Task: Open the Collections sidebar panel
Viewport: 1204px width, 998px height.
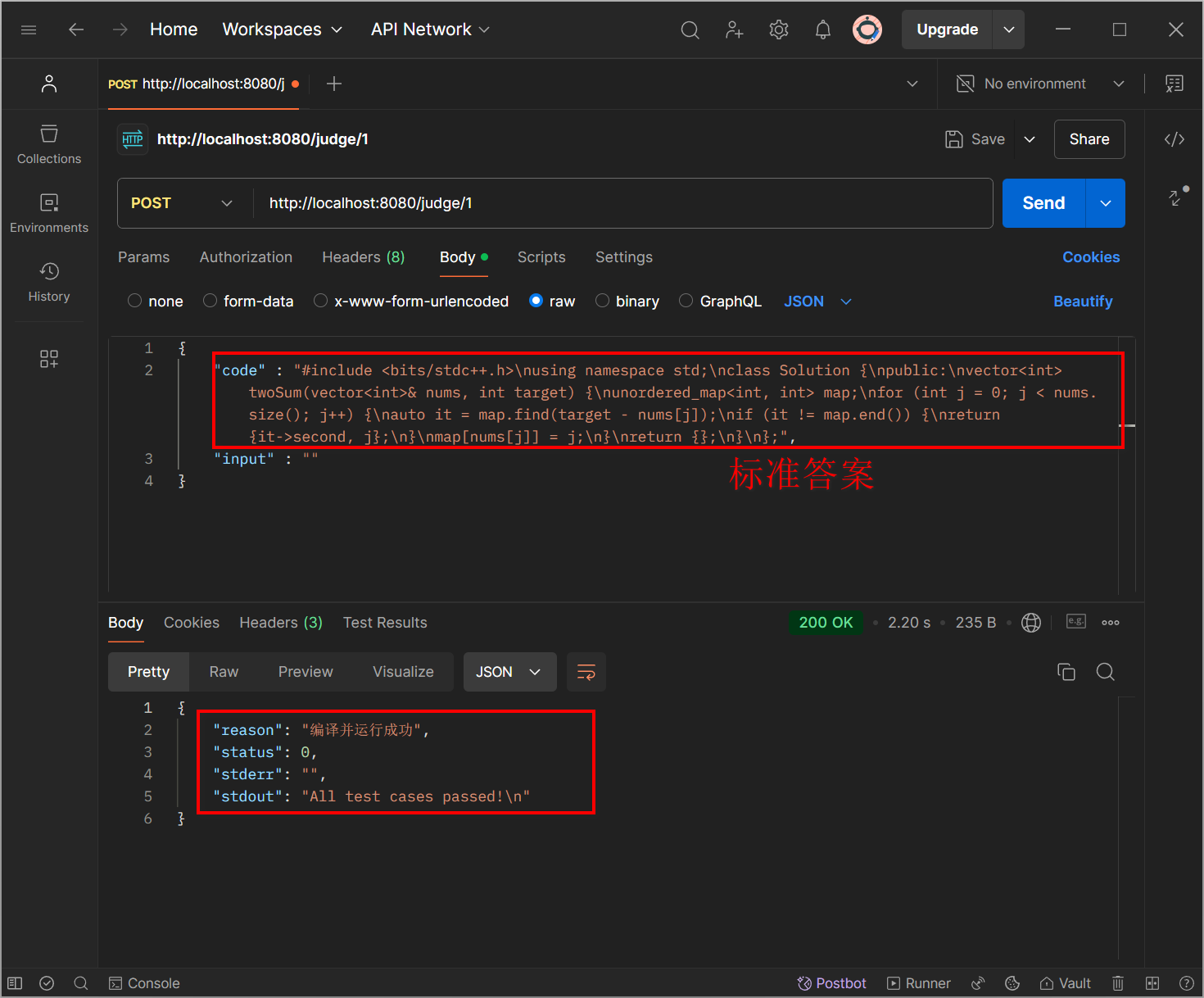Action: [49, 144]
